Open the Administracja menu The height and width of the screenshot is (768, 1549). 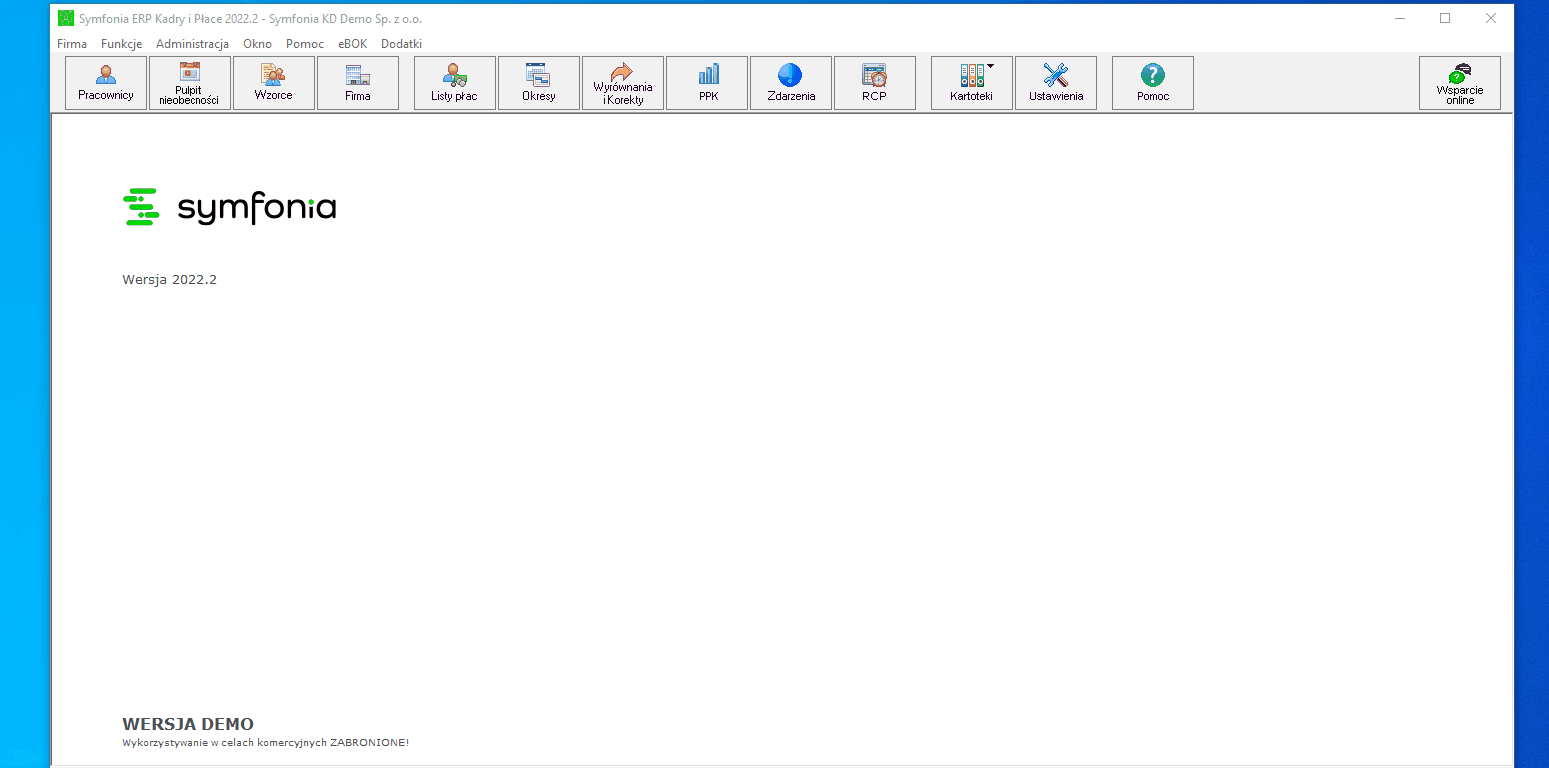click(192, 44)
